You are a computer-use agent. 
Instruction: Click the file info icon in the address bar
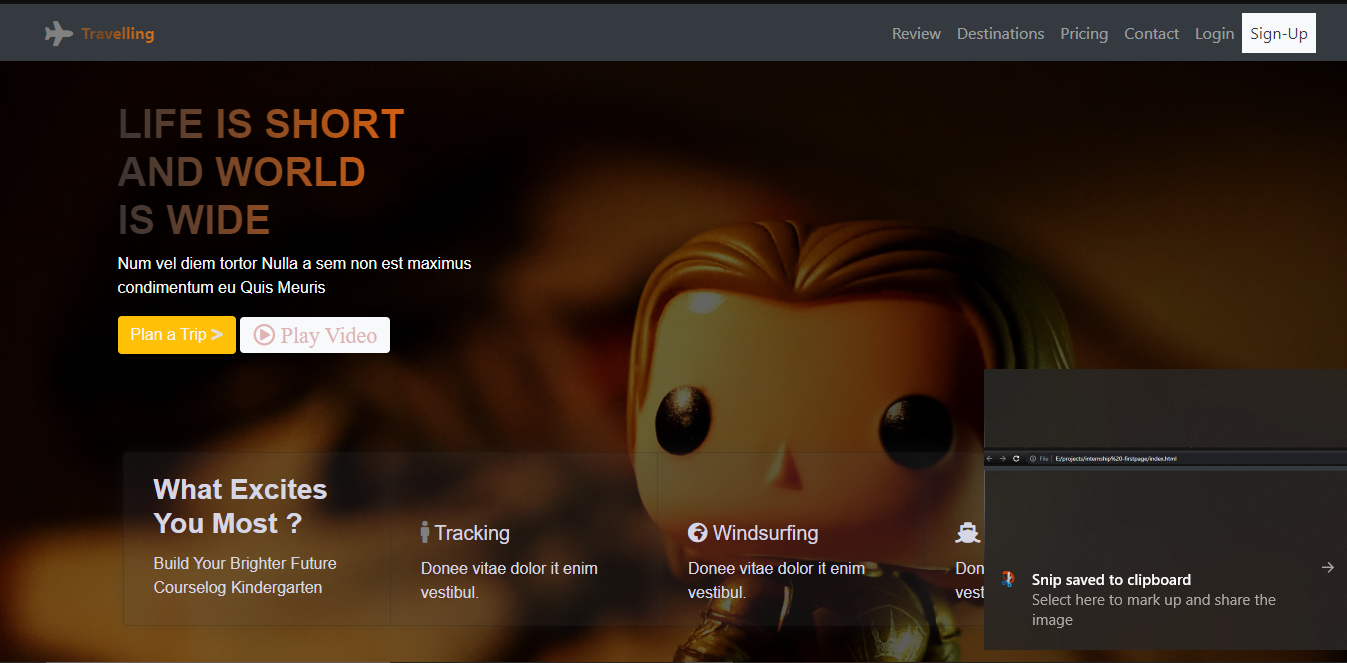[1033, 458]
